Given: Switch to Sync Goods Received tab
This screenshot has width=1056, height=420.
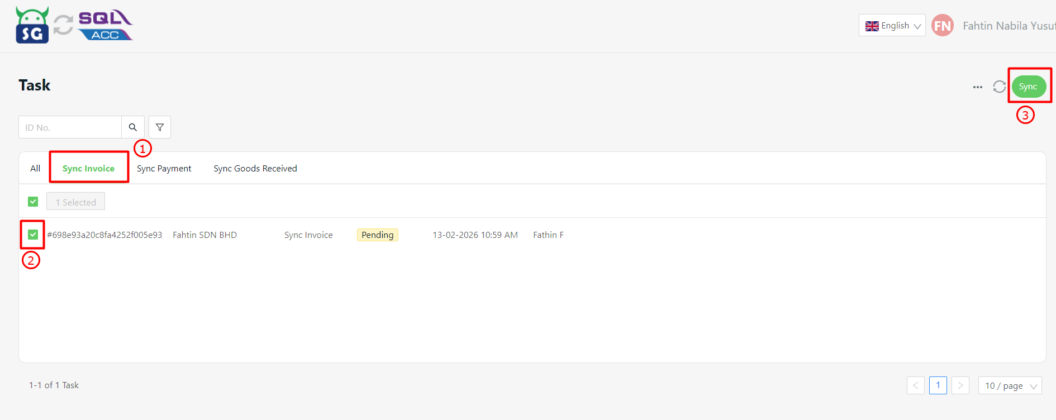Looking at the screenshot, I should (255, 169).
